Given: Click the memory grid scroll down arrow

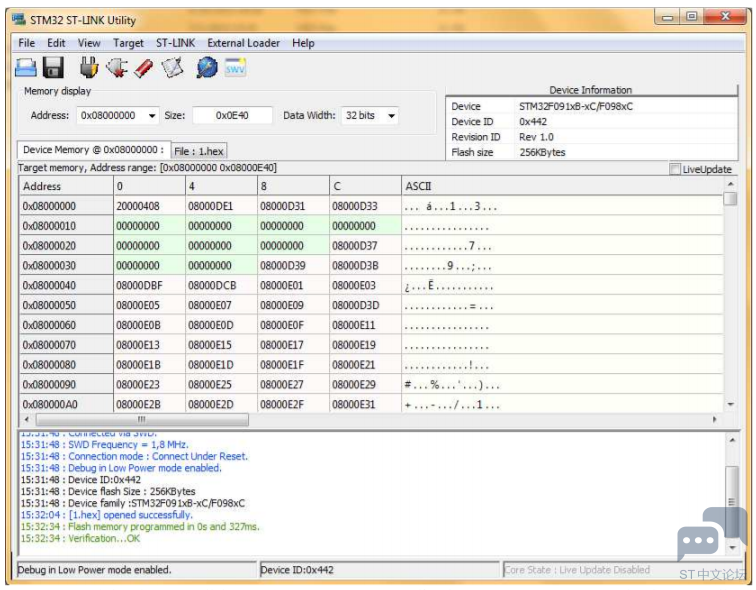Looking at the screenshot, I should [730, 404].
